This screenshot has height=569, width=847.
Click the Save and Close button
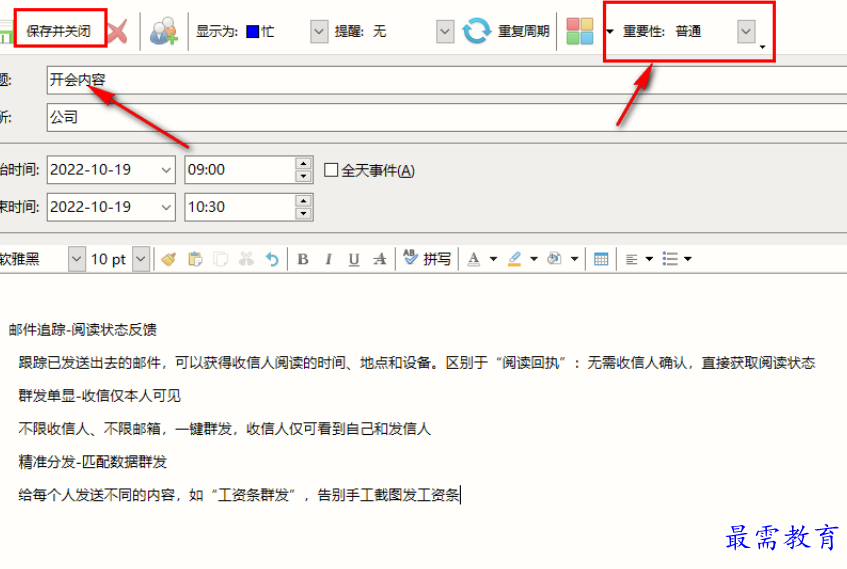(x=58, y=31)
